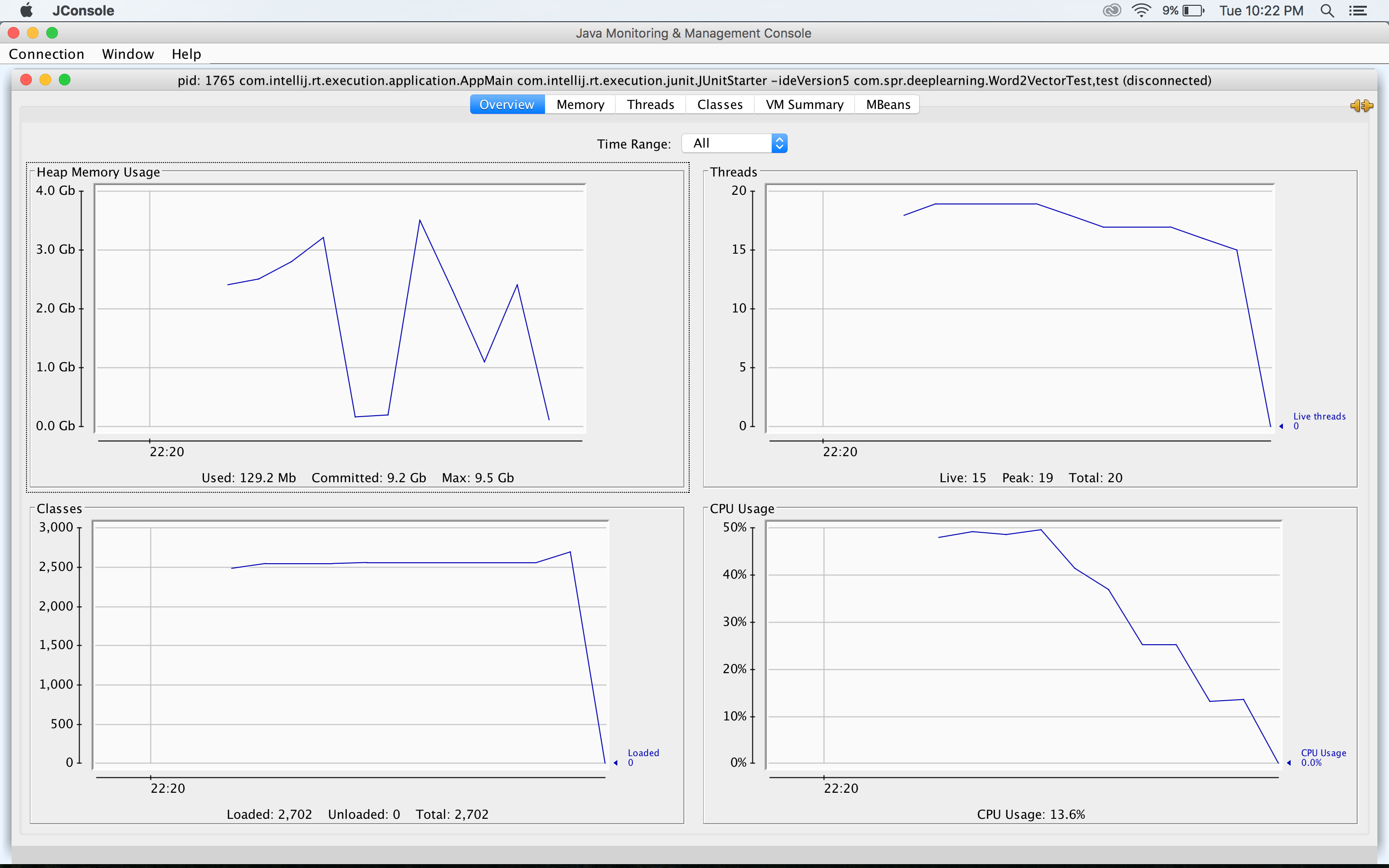Click the Wi-Fi status icon
This screenshot has width=1389, height=868.
(x=1141, y=10)
